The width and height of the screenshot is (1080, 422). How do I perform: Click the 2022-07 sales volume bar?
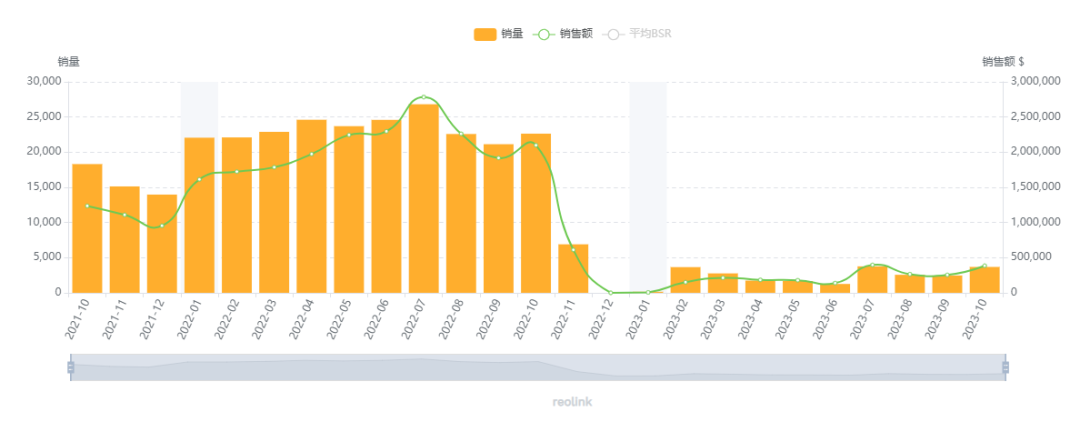pos(423,200)
